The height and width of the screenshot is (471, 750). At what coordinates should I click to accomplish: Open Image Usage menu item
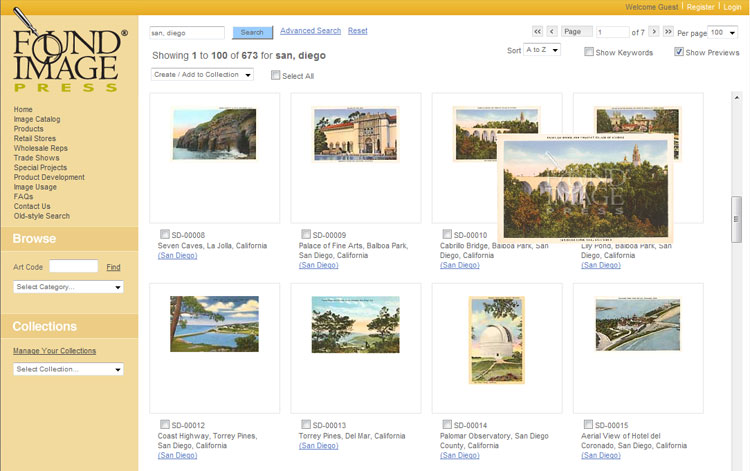(35, 187)
